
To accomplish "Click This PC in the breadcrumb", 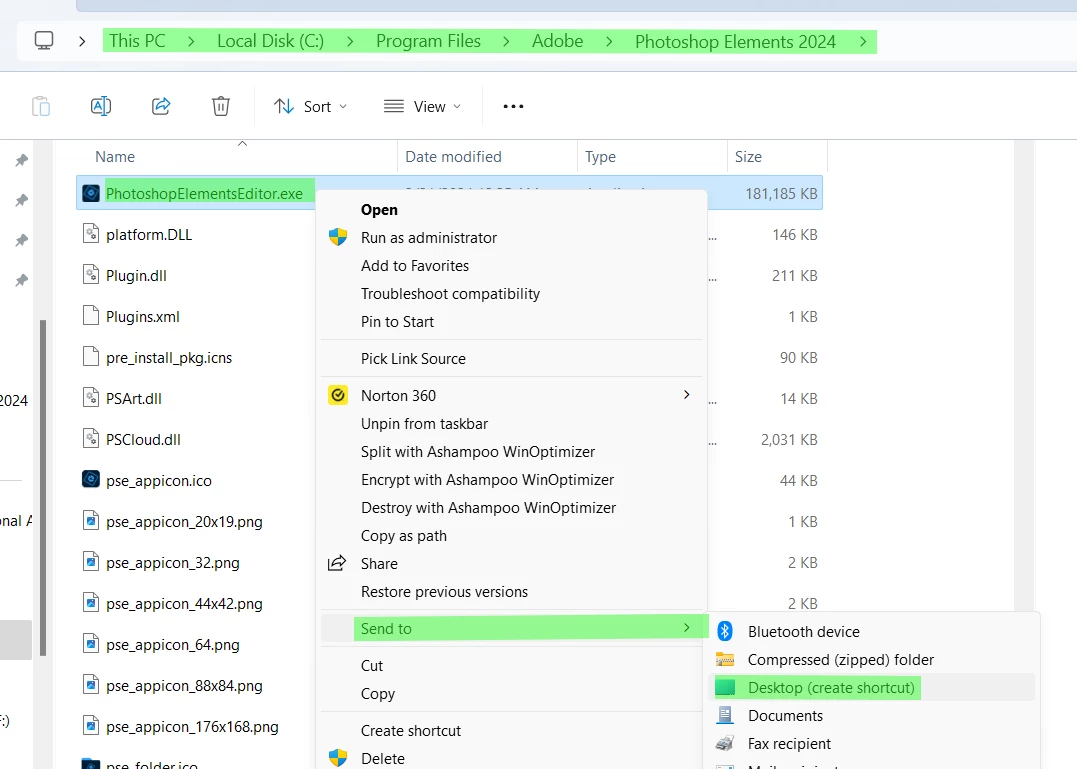I will (137, 41).
